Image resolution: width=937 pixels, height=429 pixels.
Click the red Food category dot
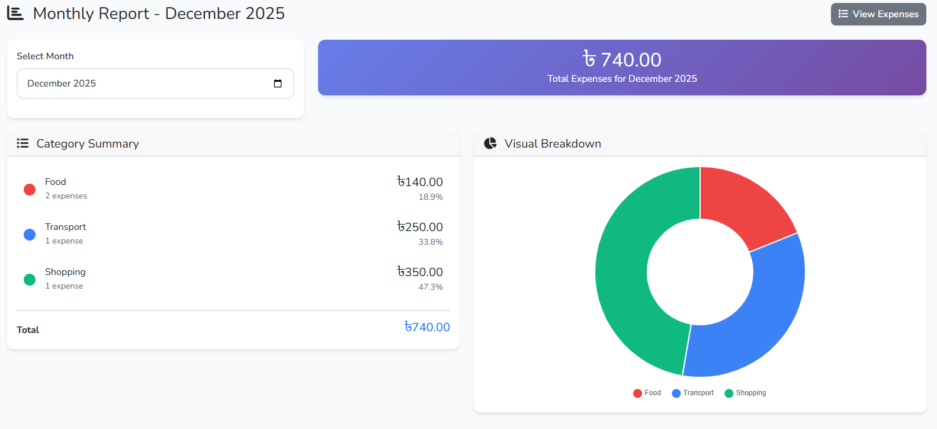point(29,189)
